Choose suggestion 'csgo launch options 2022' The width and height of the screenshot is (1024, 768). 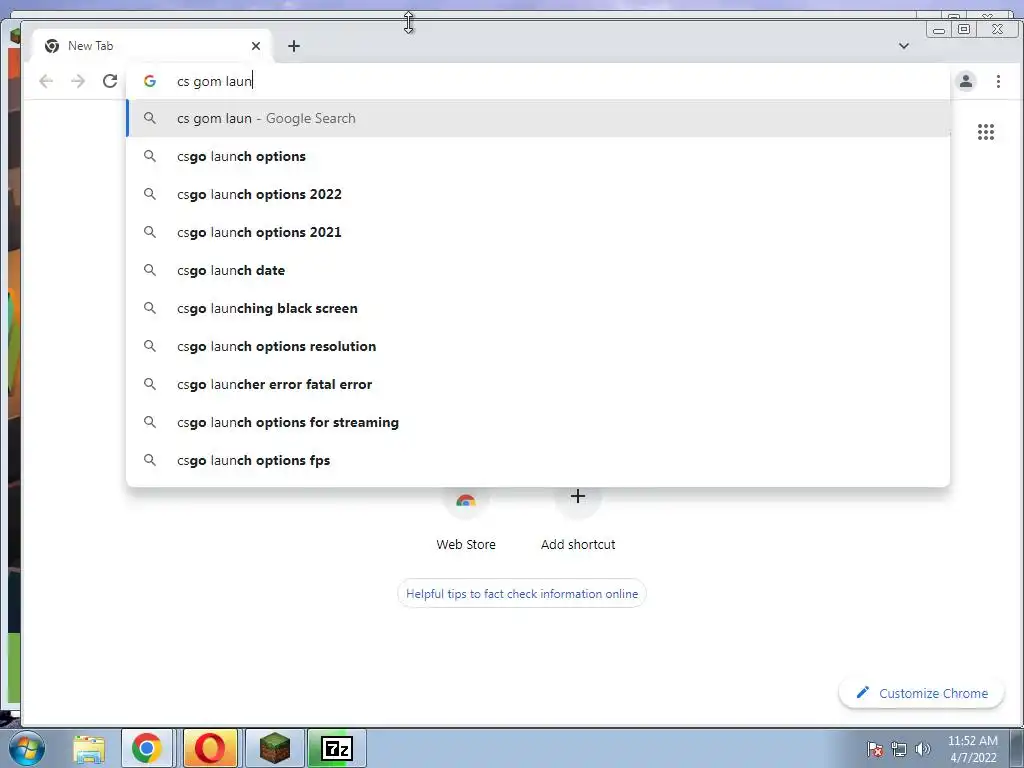coord(538,194)
